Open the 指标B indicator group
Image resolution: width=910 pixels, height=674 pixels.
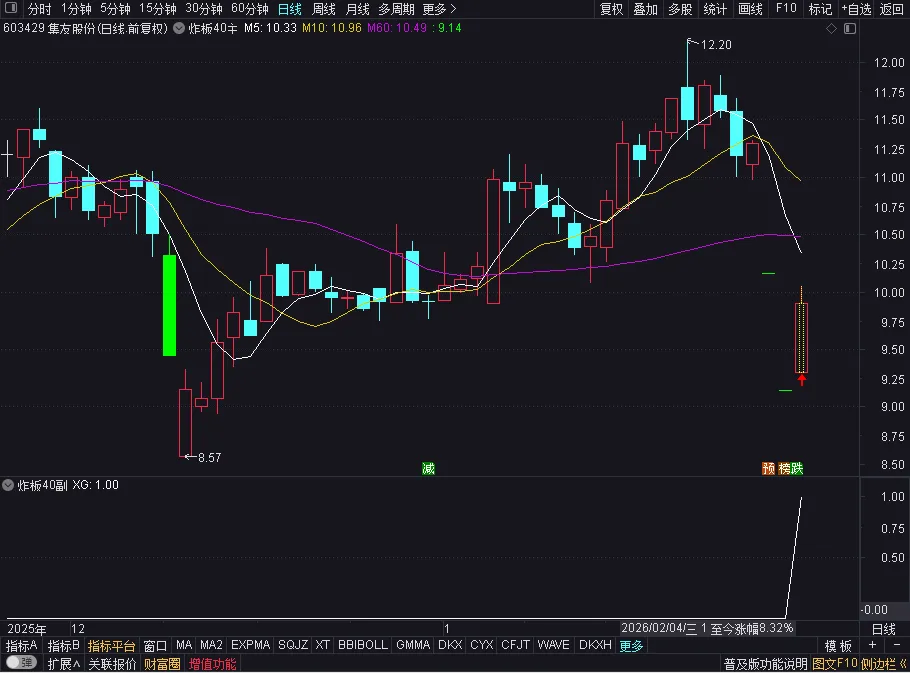[63, 646]
